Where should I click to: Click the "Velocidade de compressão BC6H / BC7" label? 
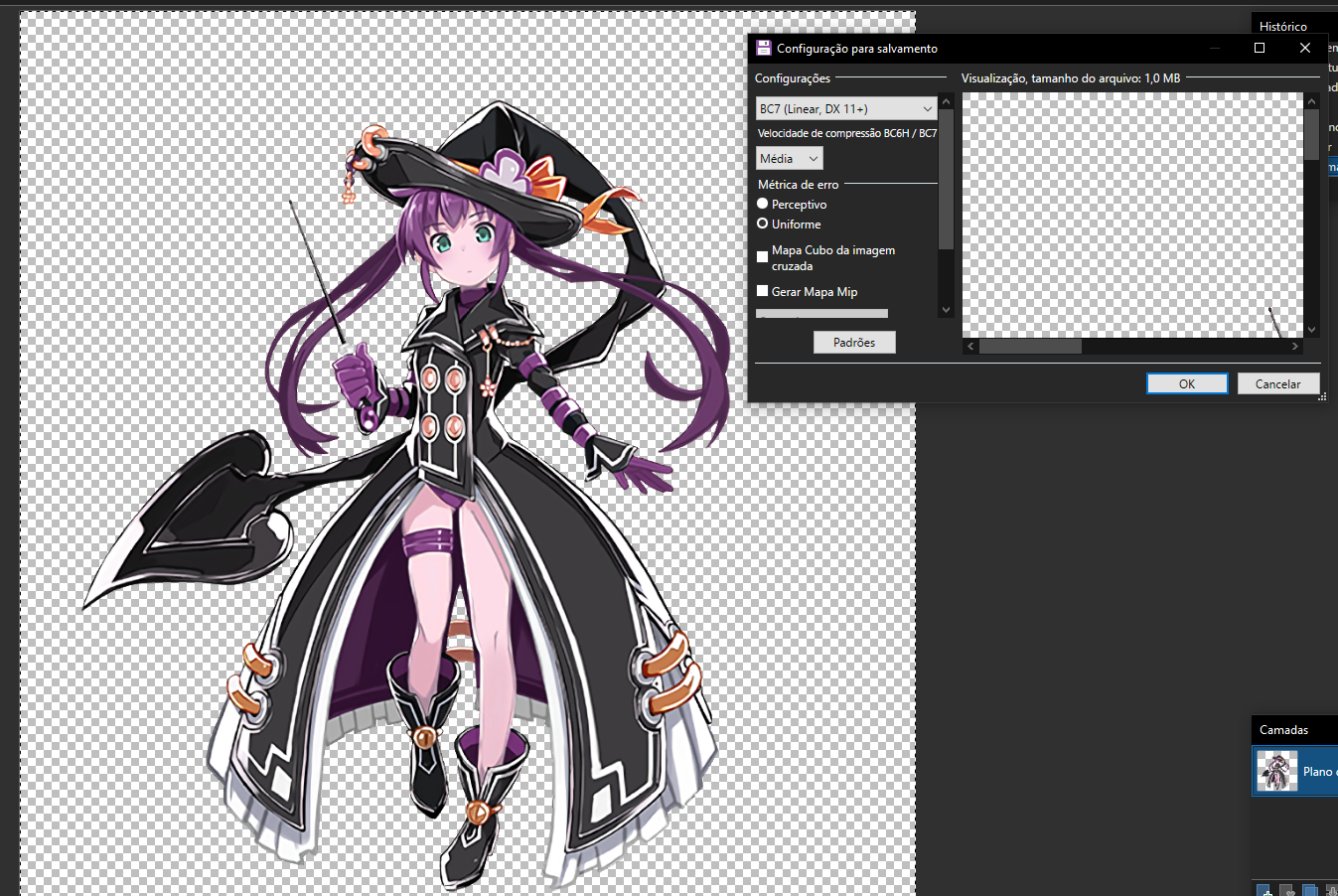pos(847,133)
